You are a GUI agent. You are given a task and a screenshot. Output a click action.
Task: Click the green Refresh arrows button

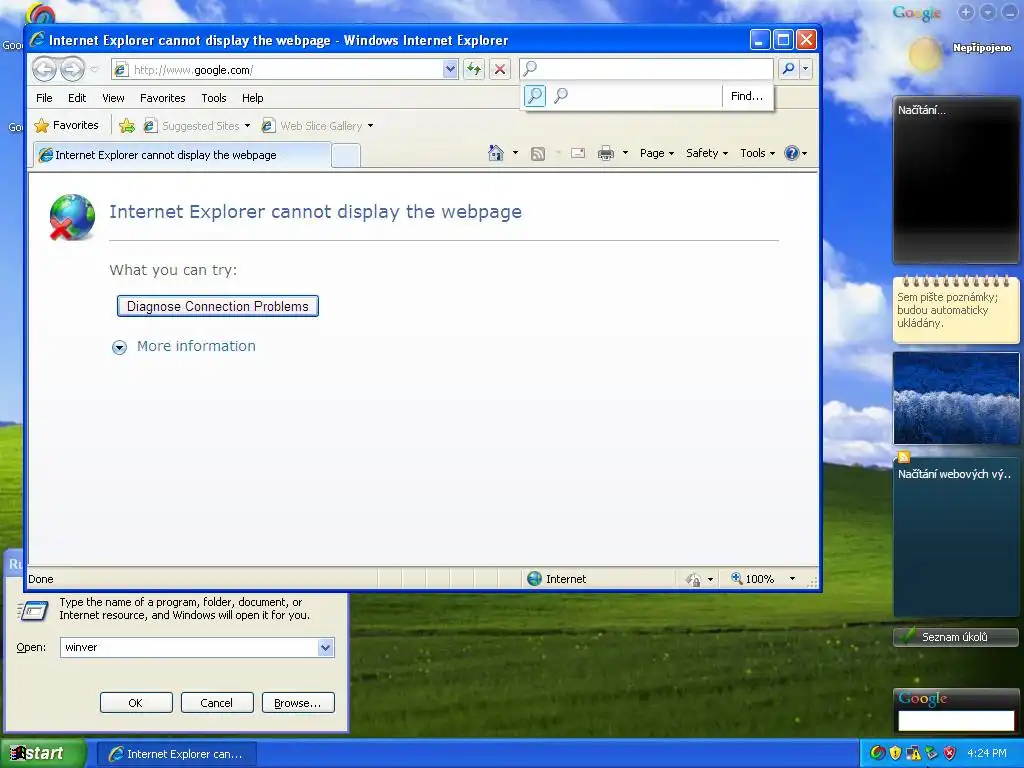click(x=473, y=69)
